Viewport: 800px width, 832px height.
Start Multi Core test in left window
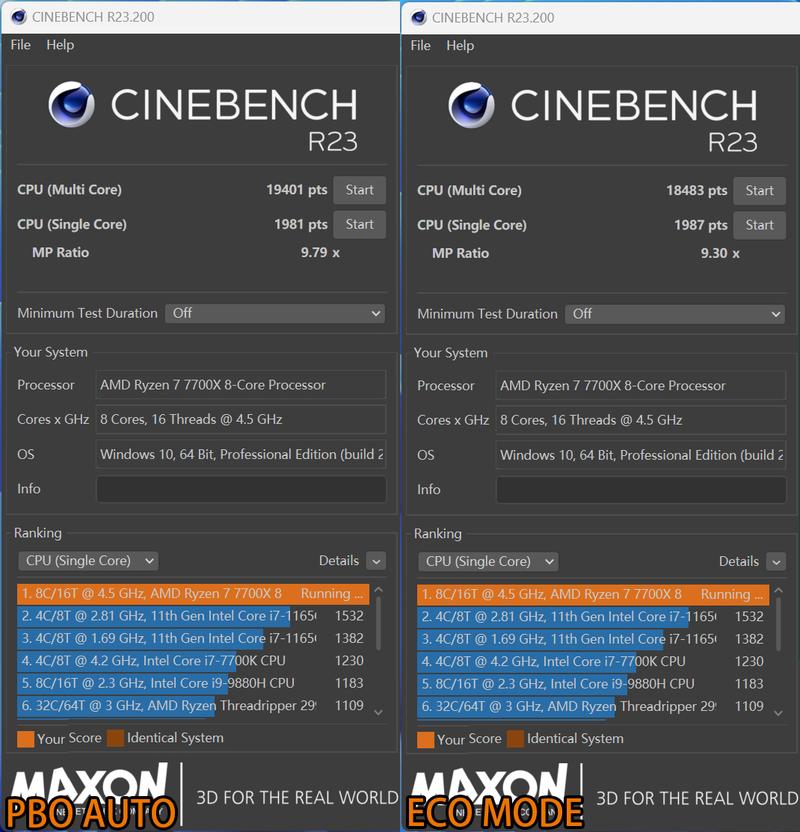pos(359,190)
